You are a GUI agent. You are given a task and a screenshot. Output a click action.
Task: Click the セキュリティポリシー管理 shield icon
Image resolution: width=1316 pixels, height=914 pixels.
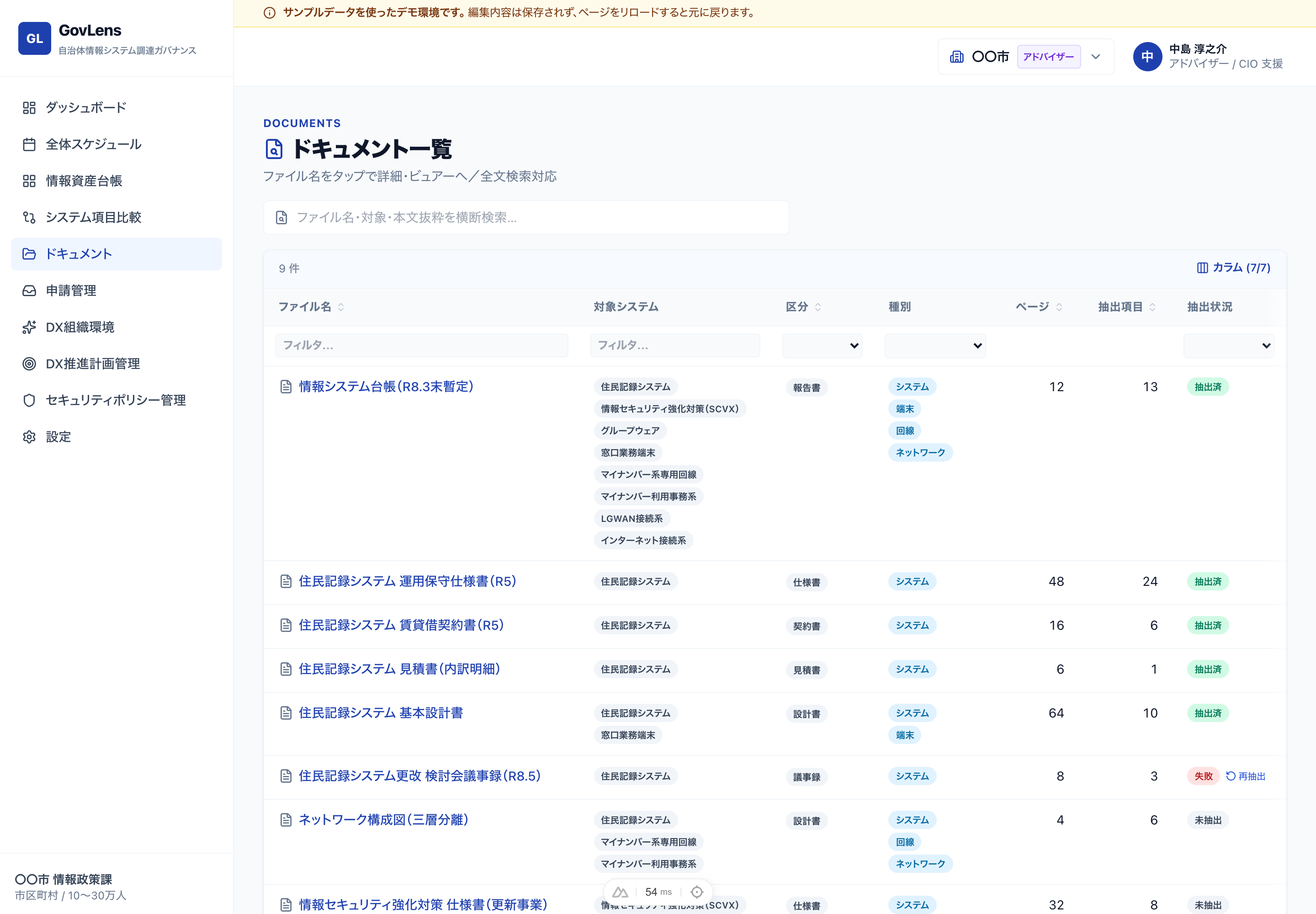pyautogui.click(x=29, y=400)
